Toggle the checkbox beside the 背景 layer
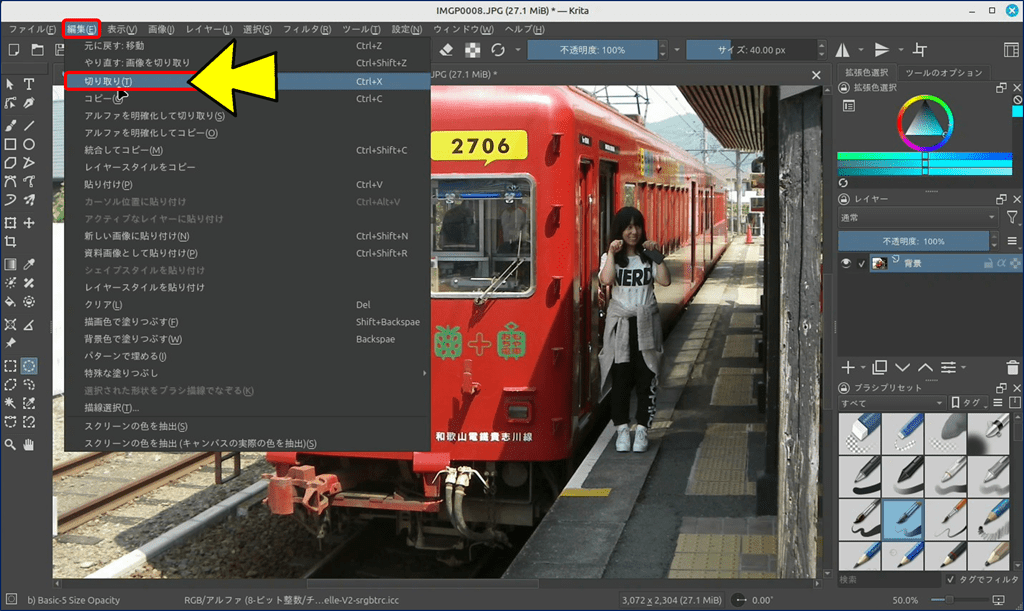This screenshot has width=1024, height=611. pyautogui.click(x=862, y=263)
